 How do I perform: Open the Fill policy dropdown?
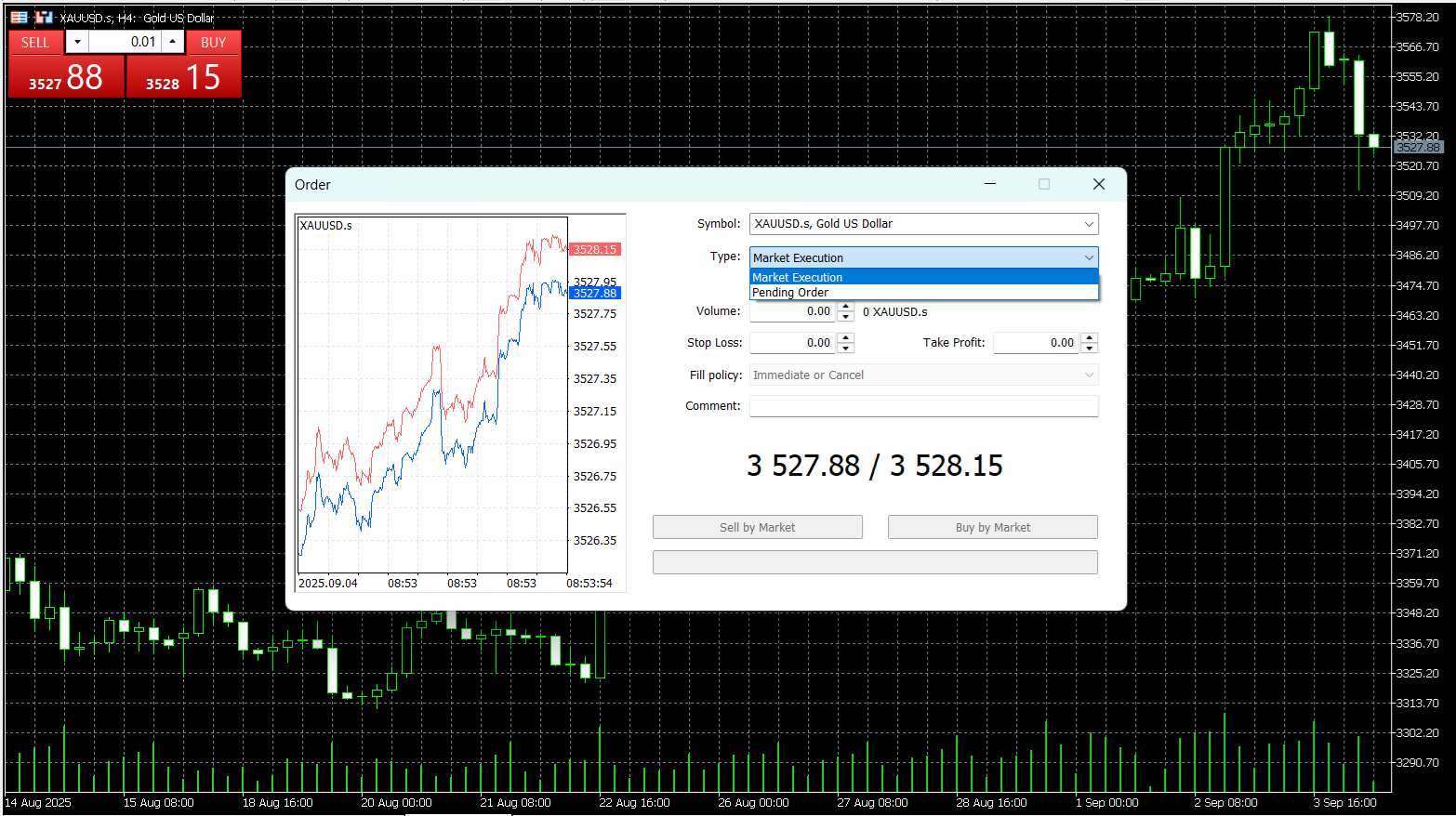point(923,375)
